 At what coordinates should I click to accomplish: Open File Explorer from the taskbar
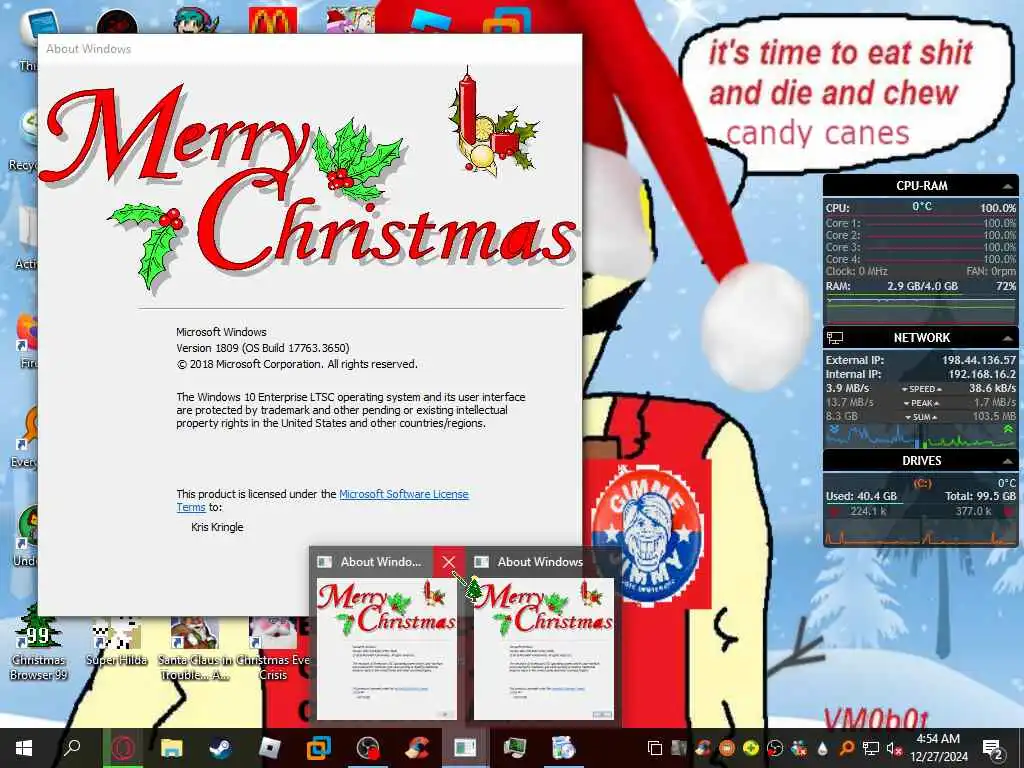172,748
